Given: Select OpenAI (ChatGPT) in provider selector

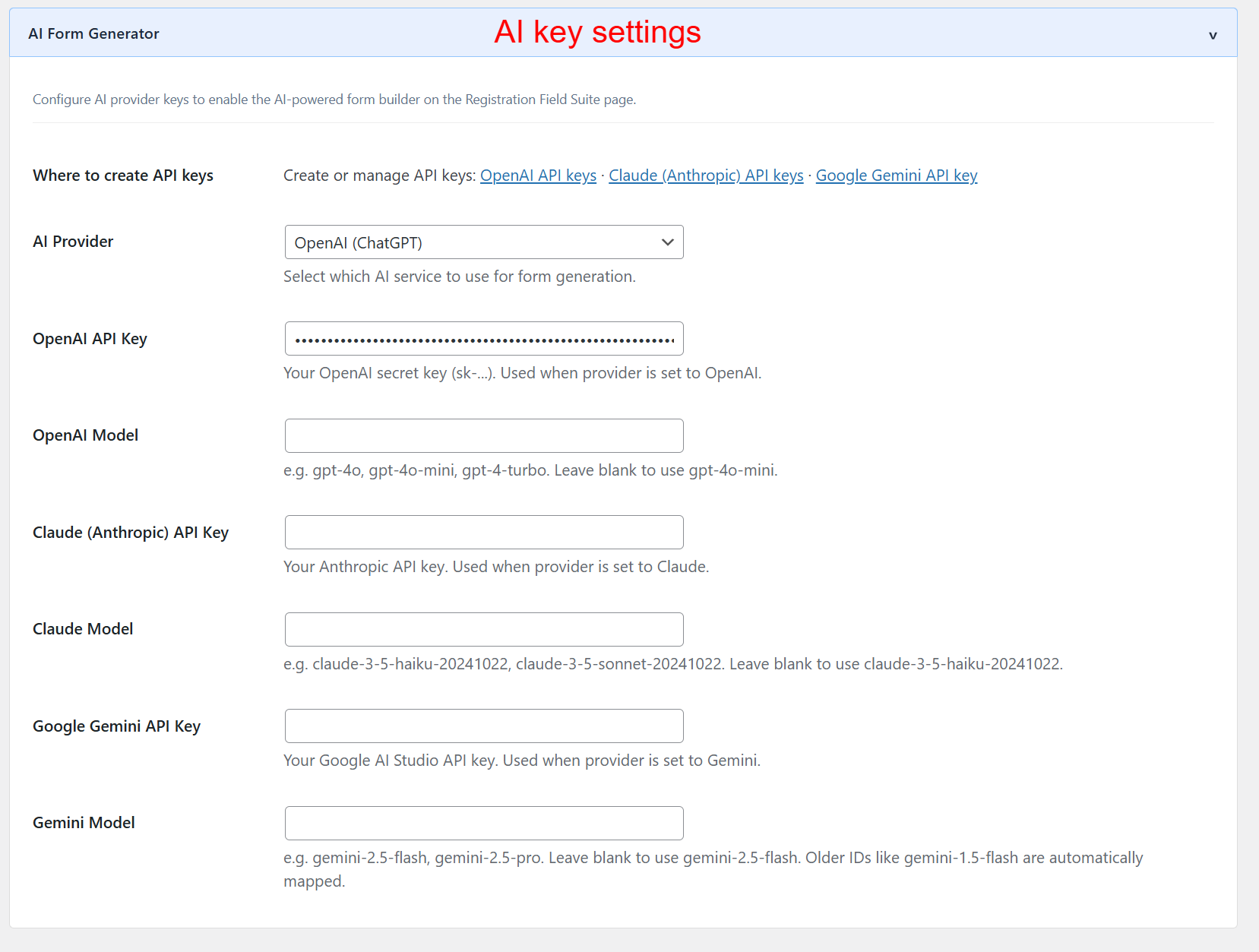Looking at the screenshot, I should coord(483,242).
